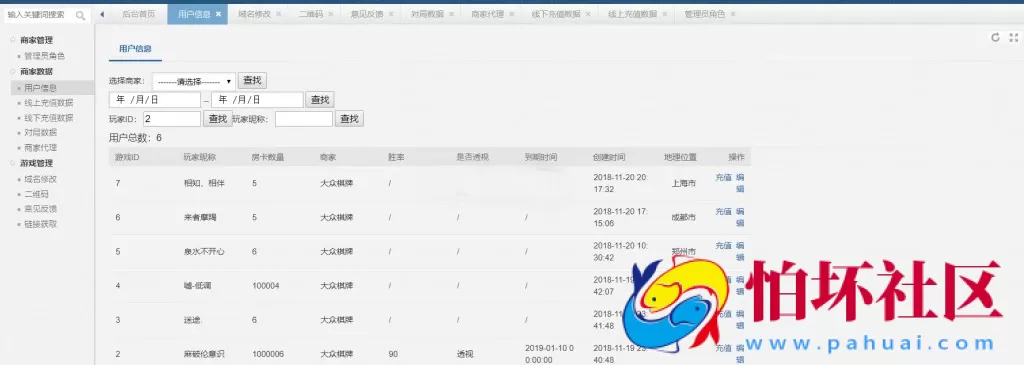The width and height of the screenshot is (1024, 365).
Task: Open the 线上充值数据 tab
Action: 632,14
